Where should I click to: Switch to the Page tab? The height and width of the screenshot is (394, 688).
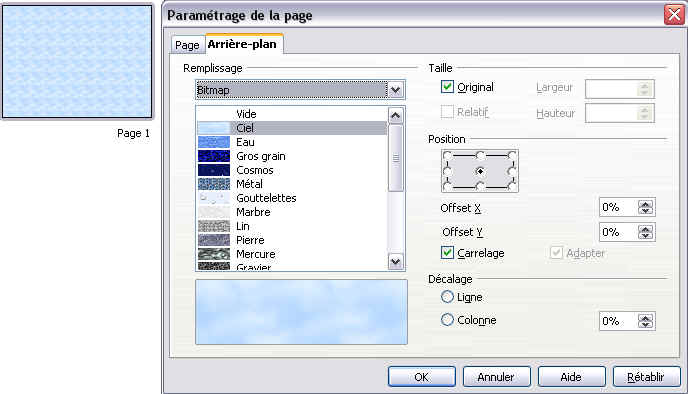click(187, 45)
